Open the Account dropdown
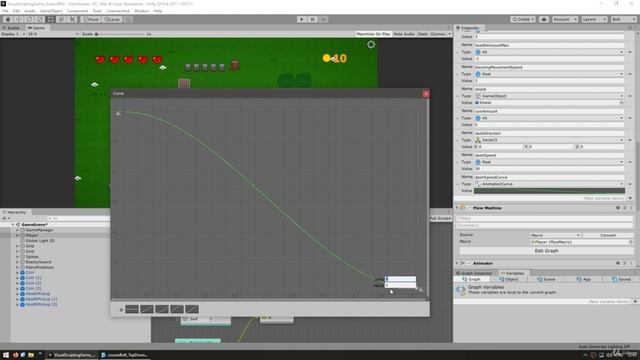Viewport: 640px width, 360px height. tap(565, 19)
